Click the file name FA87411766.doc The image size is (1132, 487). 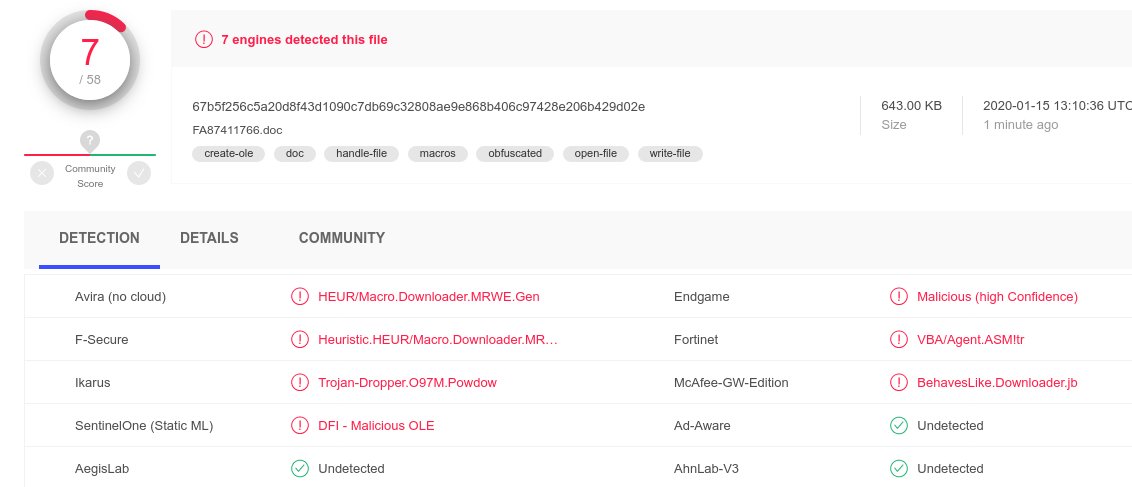(238, 131)
